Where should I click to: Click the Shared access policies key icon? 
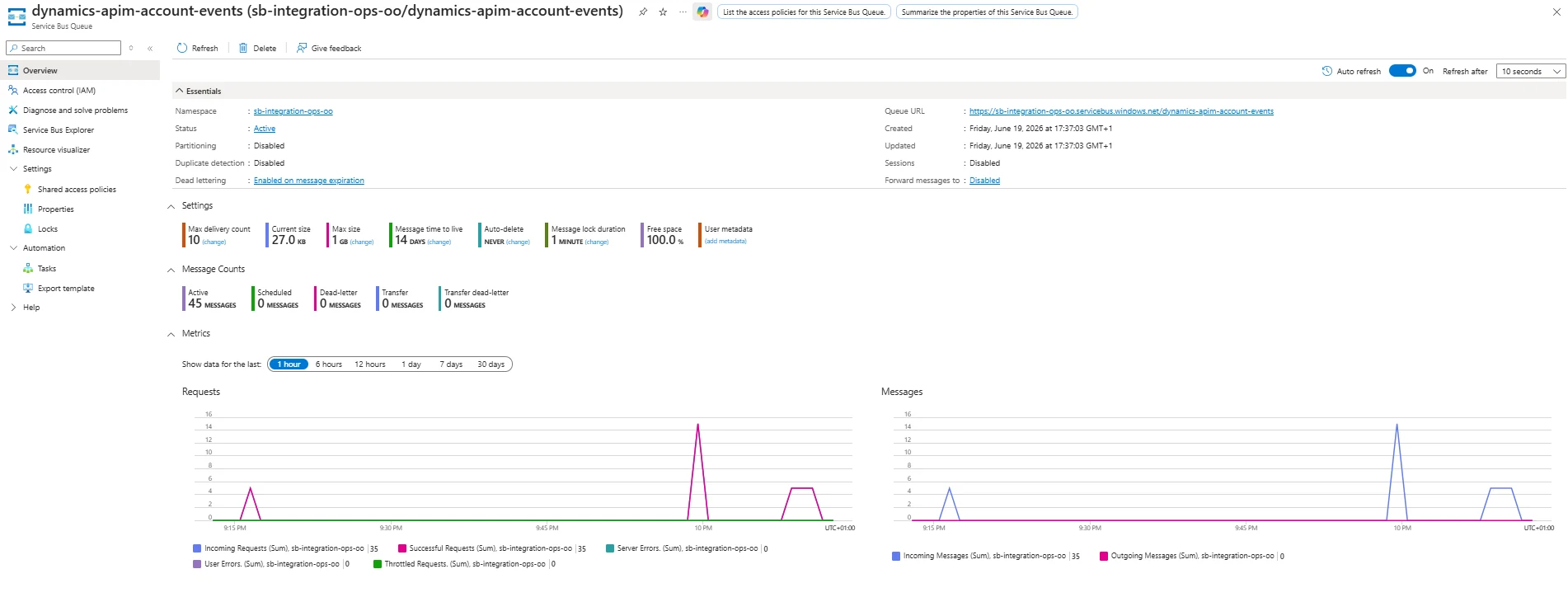(28, 189)
